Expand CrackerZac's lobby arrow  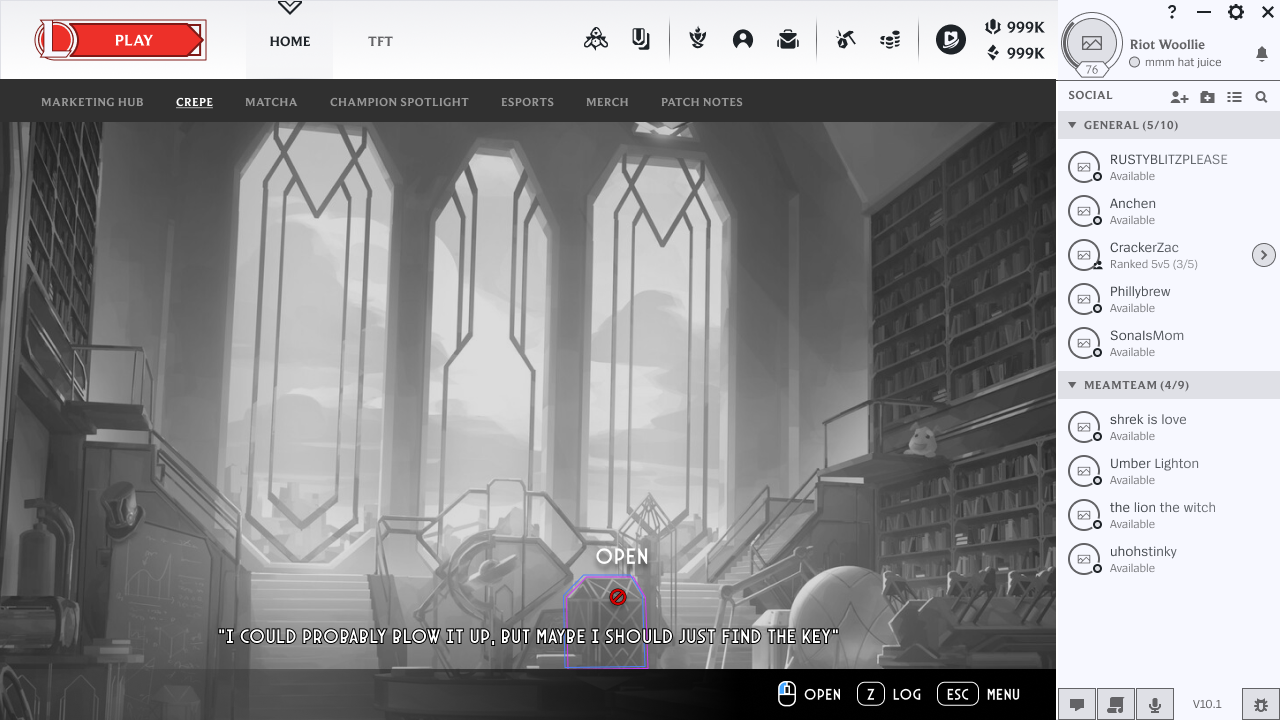tap(1264, 255)
